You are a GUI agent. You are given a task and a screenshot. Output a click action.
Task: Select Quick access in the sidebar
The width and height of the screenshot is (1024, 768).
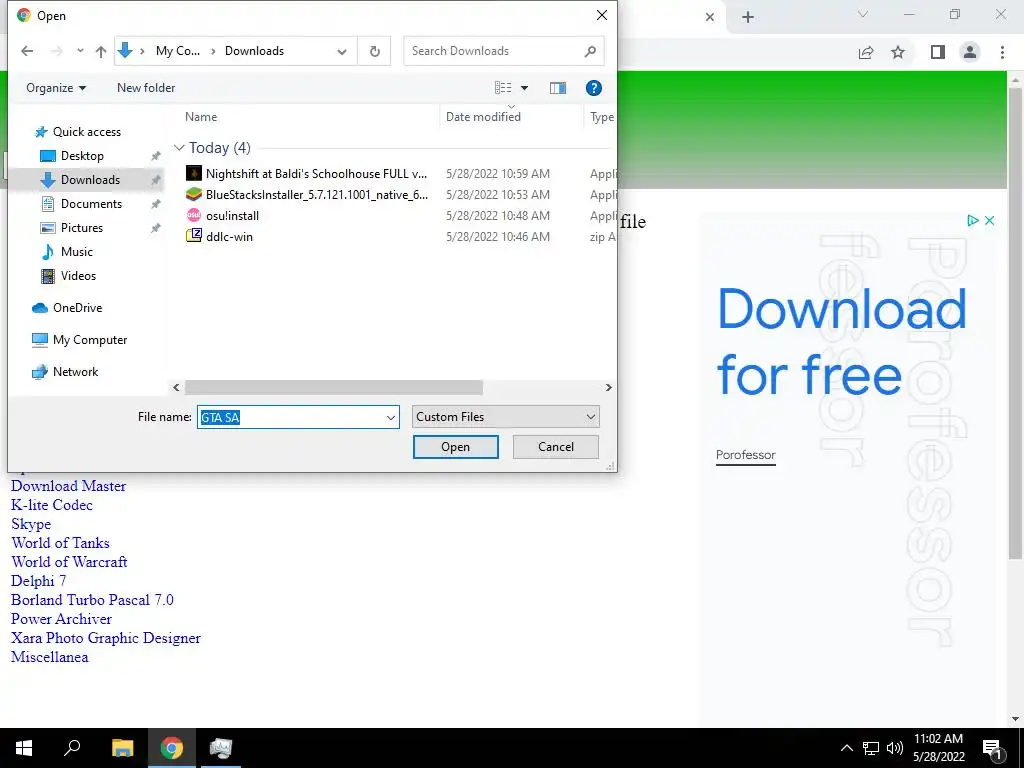click(x=87, y=132)
